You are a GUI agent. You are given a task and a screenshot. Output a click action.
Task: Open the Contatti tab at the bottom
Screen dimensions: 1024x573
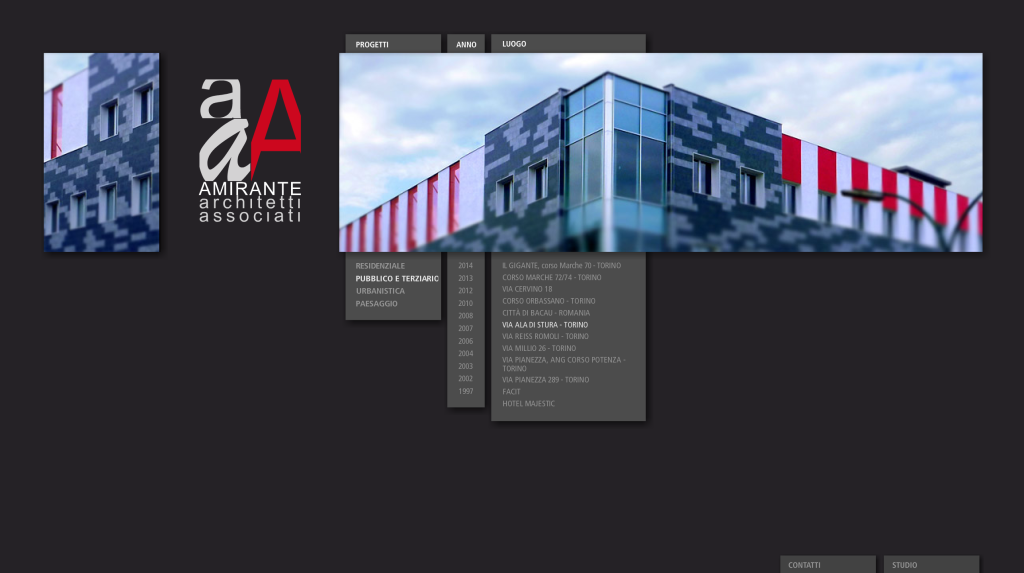click(804, 565)
